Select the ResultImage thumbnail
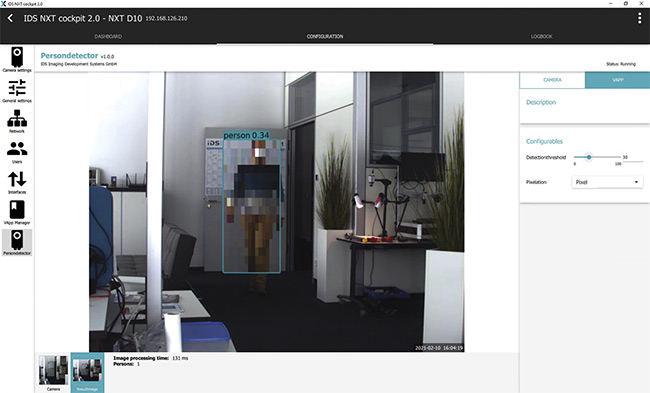The width and height of the screenshot is (650, 393). coord(87,372)
